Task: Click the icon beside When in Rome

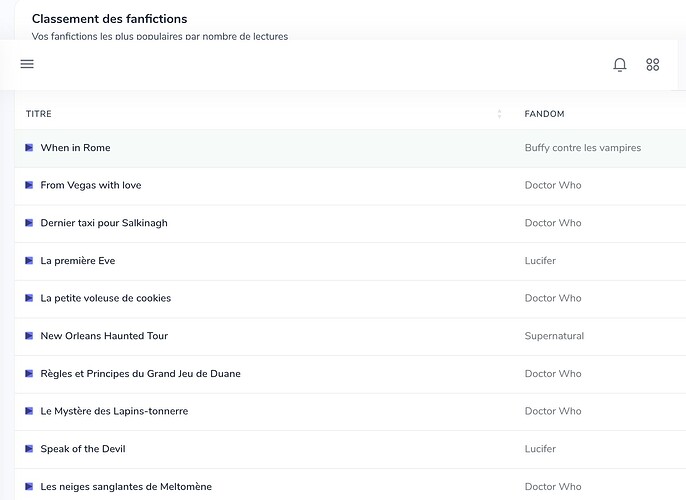Action: 29,148
